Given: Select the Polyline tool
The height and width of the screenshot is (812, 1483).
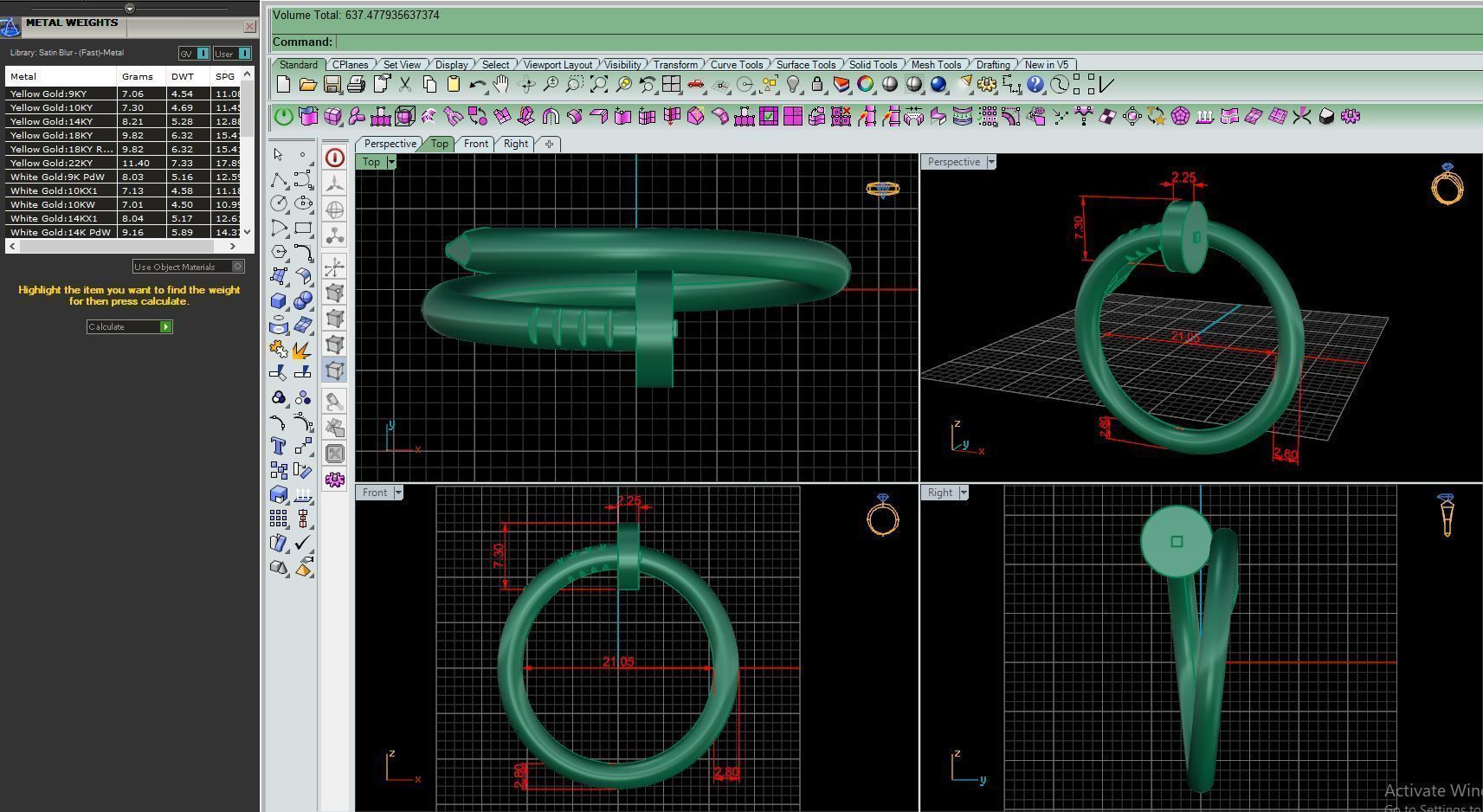Looking at the screenshot, I should tap(278, 179).
